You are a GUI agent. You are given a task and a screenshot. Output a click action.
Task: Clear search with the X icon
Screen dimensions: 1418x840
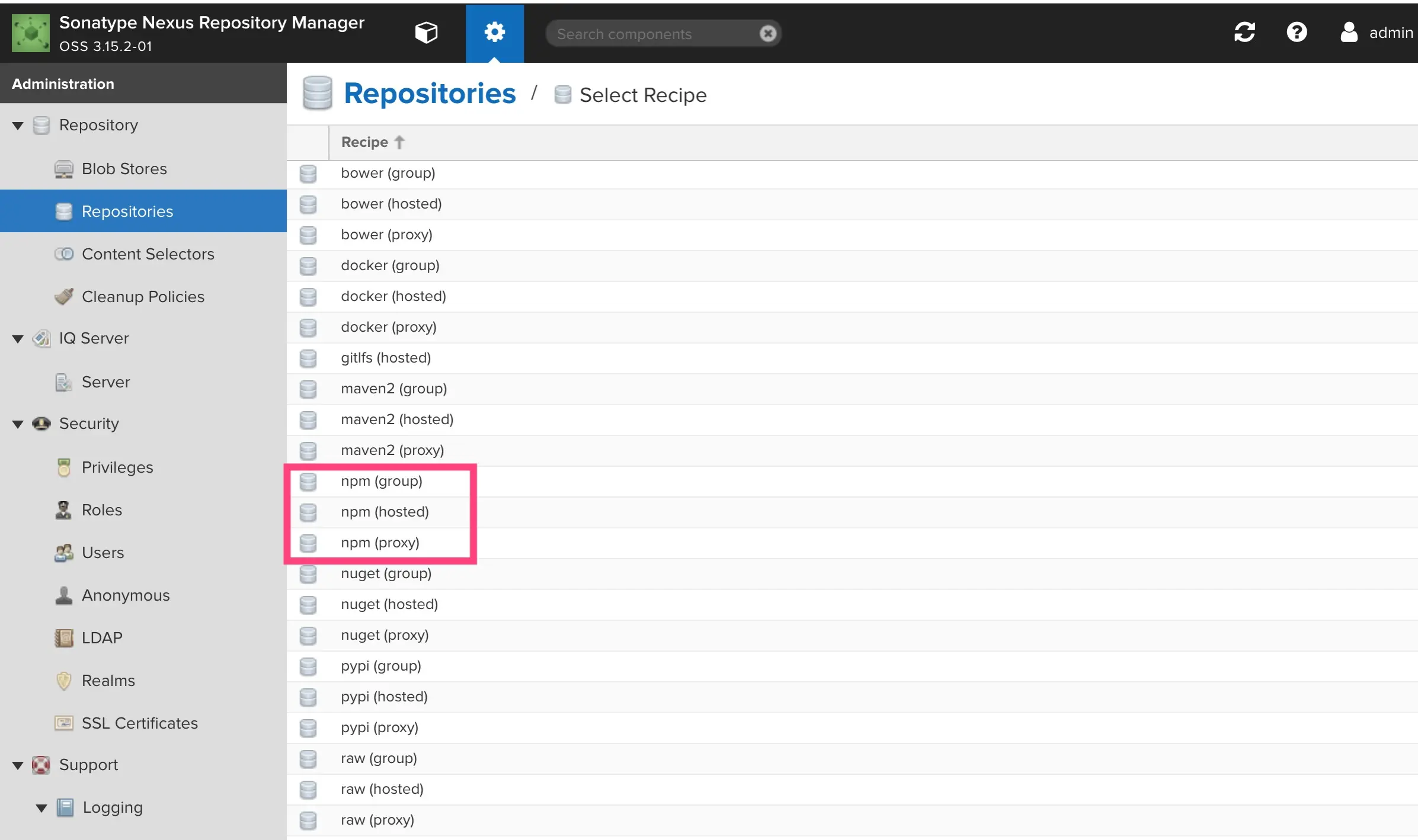point(767,34)
